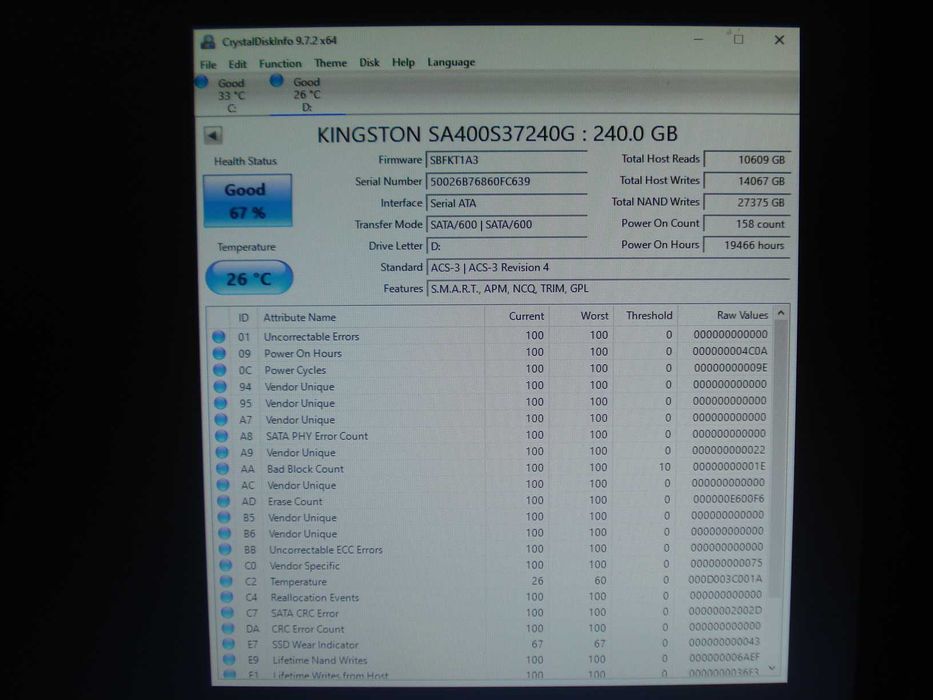Click Total Host Writes value 14067 GB

(x=747, y=181)
